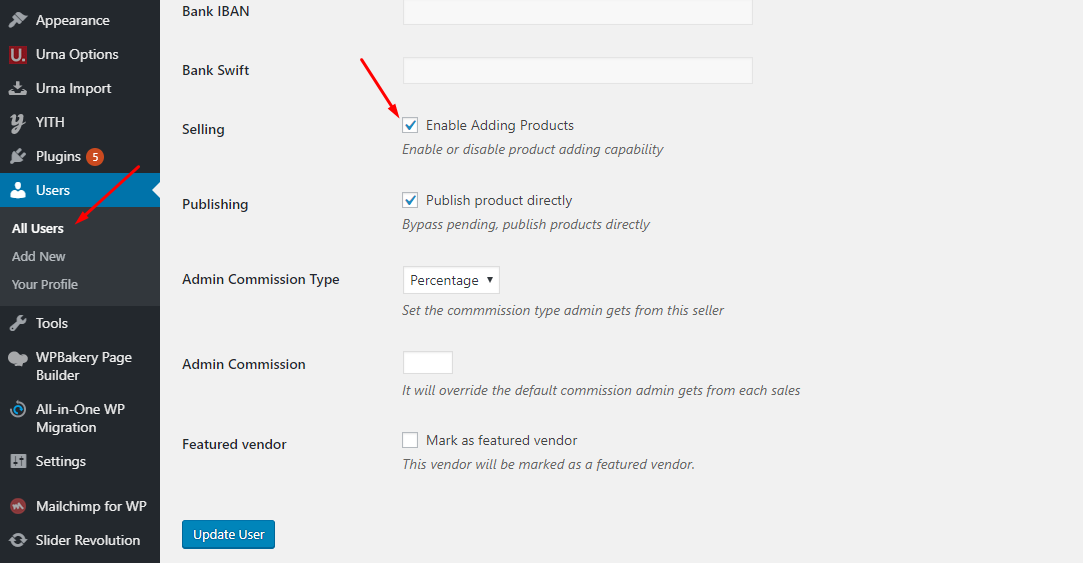The image size is (1083, 563).
Task: Select the Users menu item
Action: coord(79,190)
